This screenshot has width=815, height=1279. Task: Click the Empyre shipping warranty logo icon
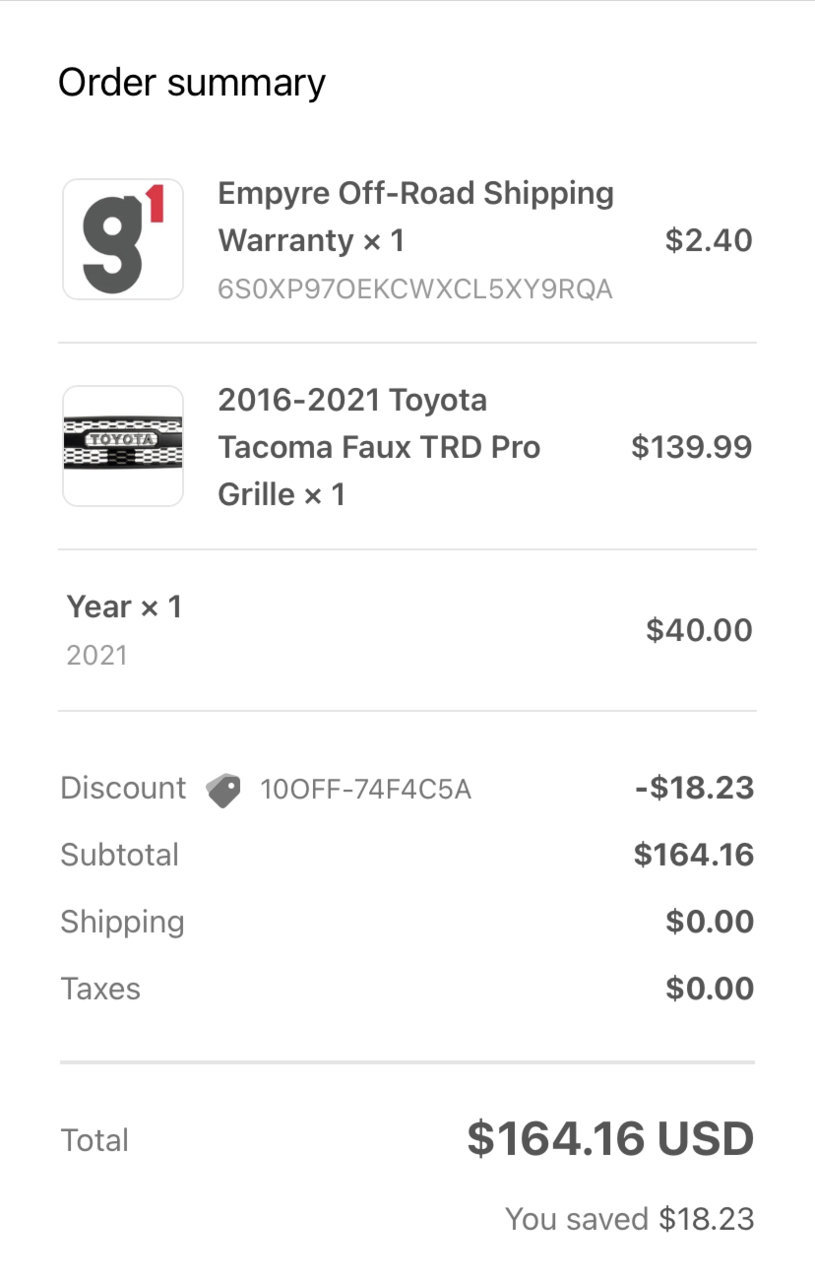pyautogui.click(x=123, y=239)
